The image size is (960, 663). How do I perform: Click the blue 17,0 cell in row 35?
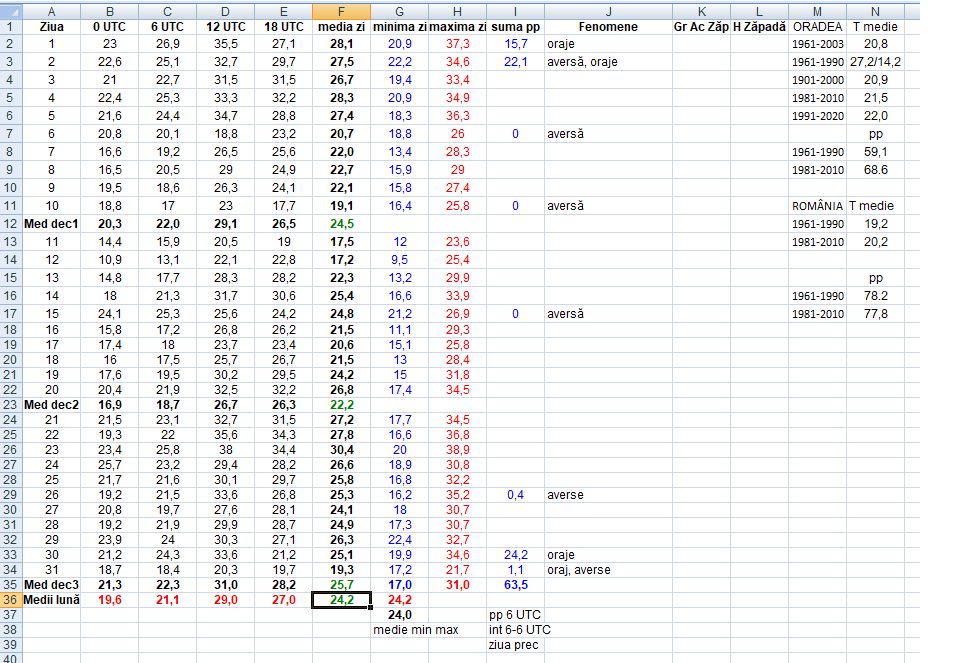tap(399, 585)
